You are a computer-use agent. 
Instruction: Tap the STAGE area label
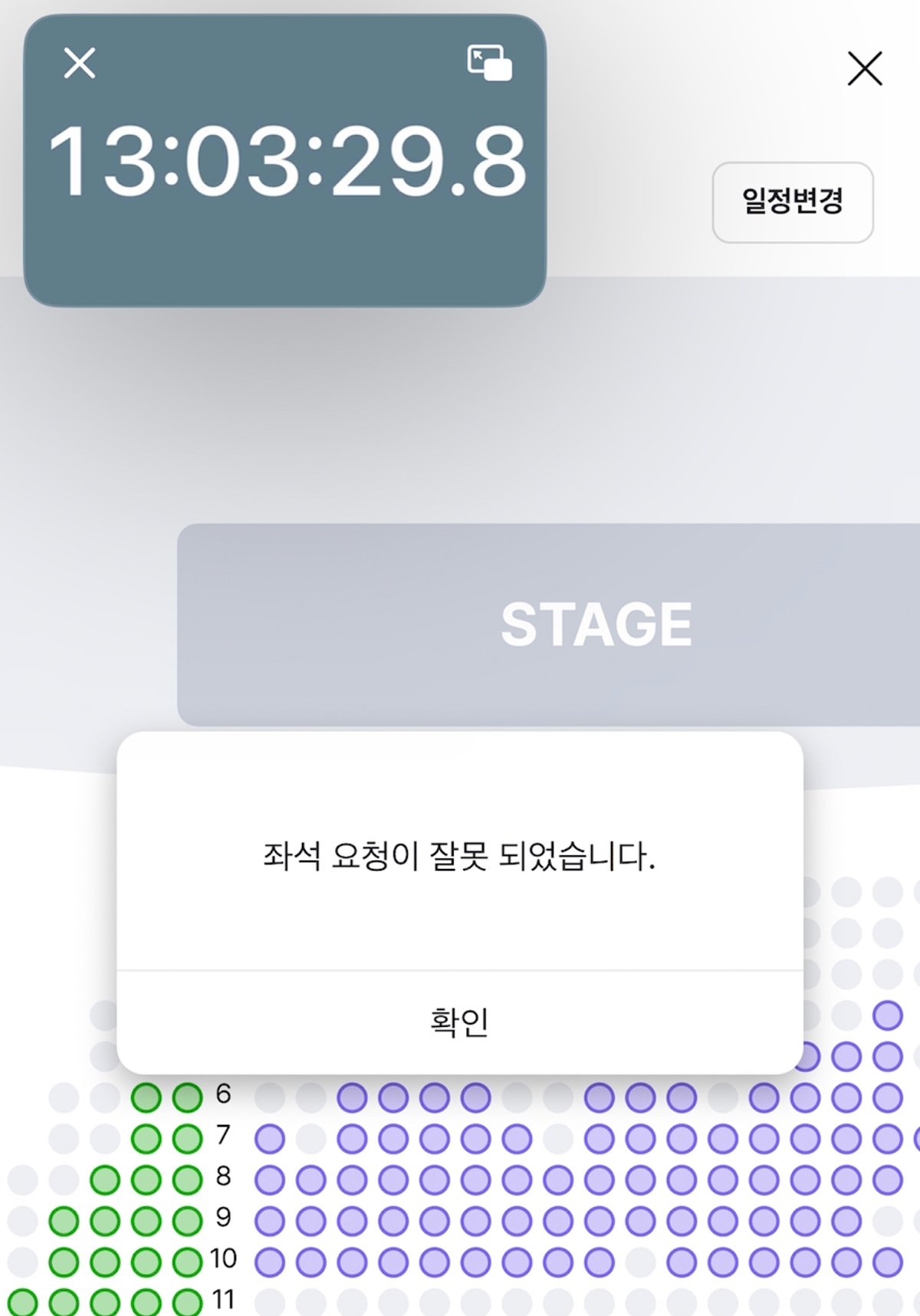click(x=596, y=624)
